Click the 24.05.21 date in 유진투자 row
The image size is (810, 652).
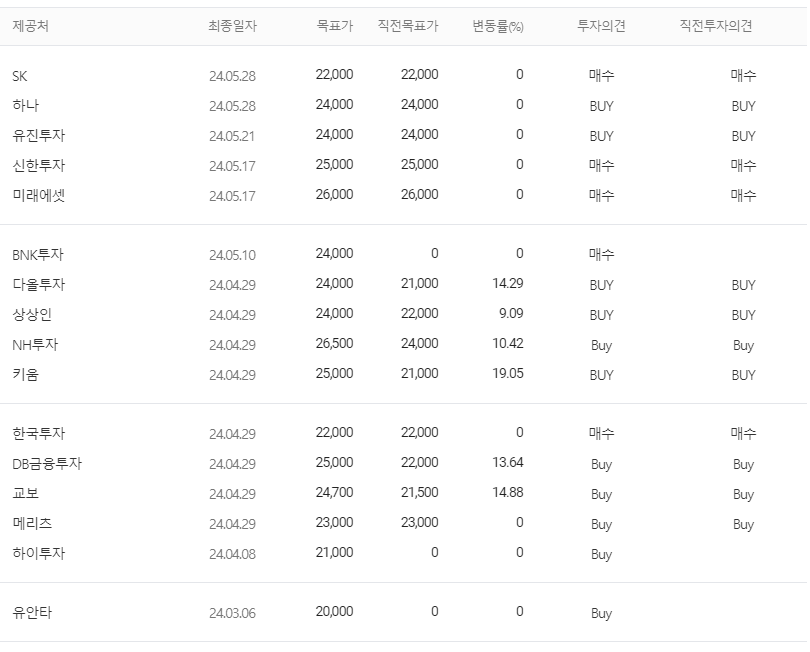[232, 136]
